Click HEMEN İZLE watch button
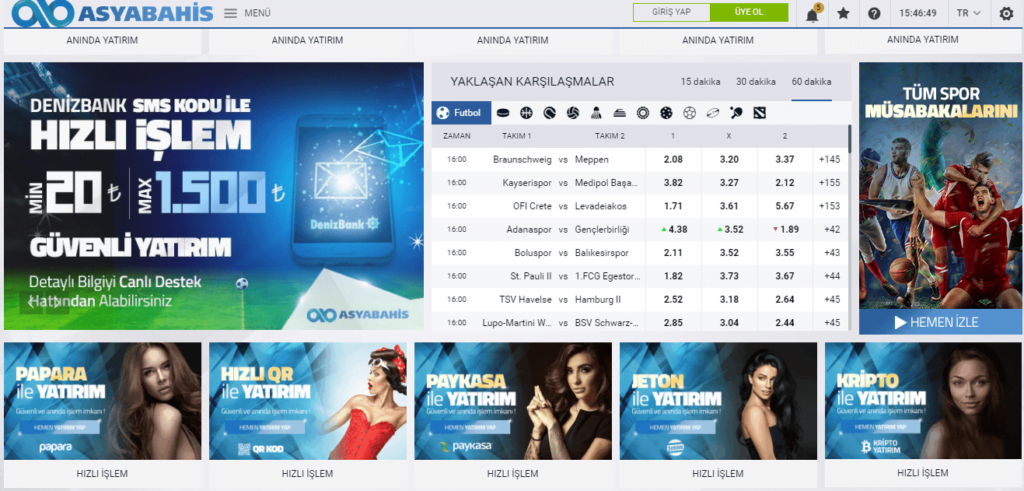The height and width of the screenshot is (491, 1024). (940, 322)
